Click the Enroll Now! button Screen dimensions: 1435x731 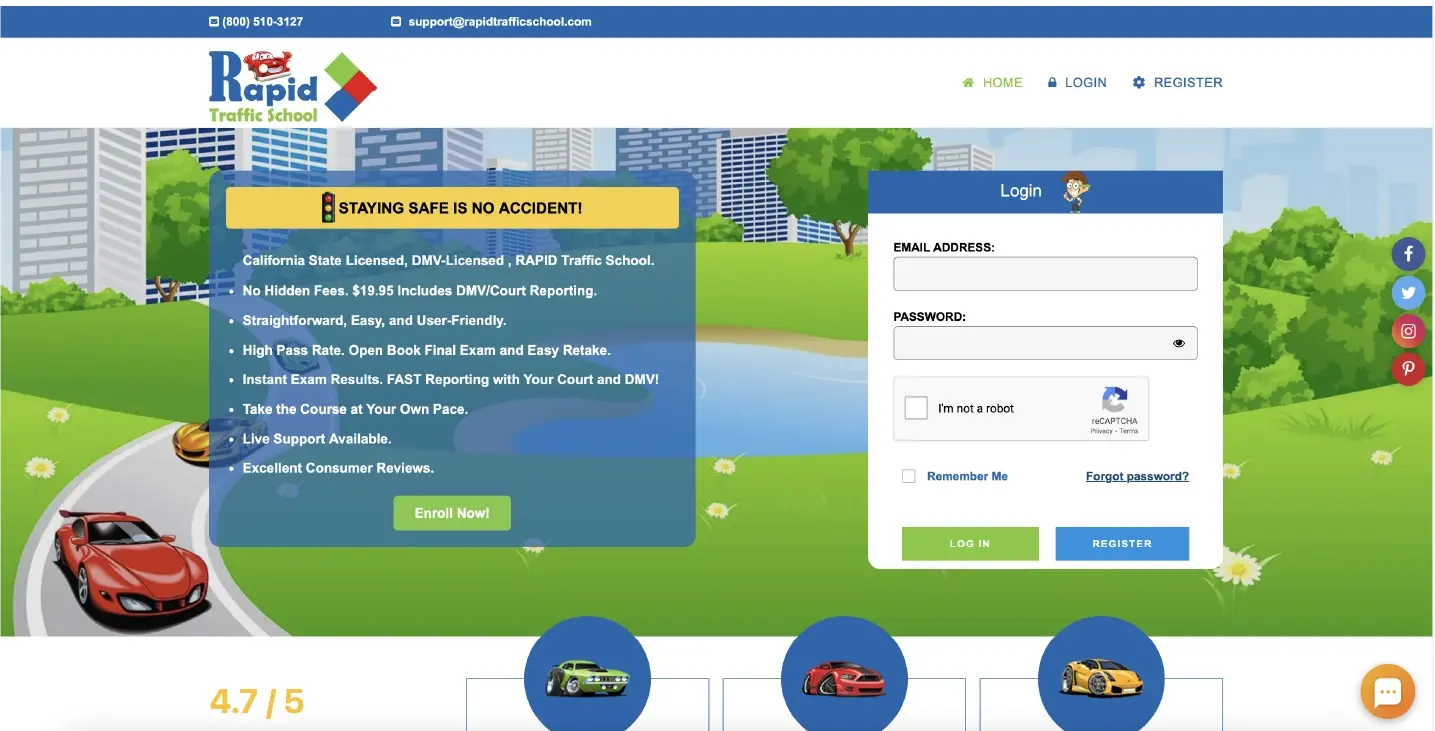(x=452, y=513)
